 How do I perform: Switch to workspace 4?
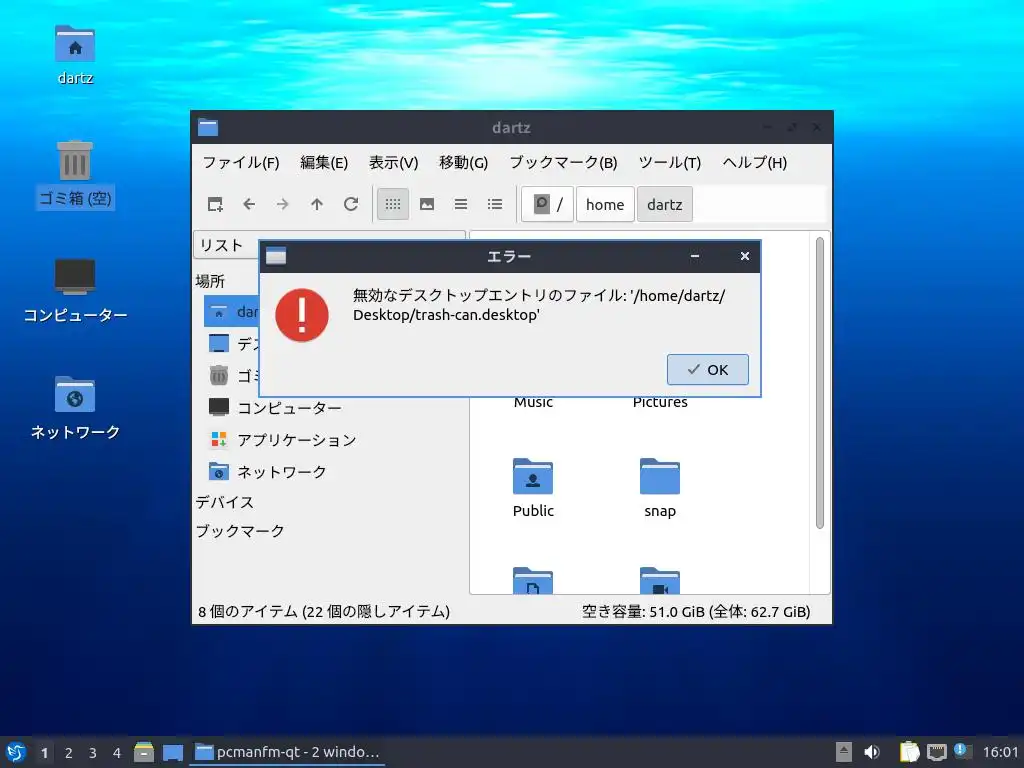click(117, 753)
